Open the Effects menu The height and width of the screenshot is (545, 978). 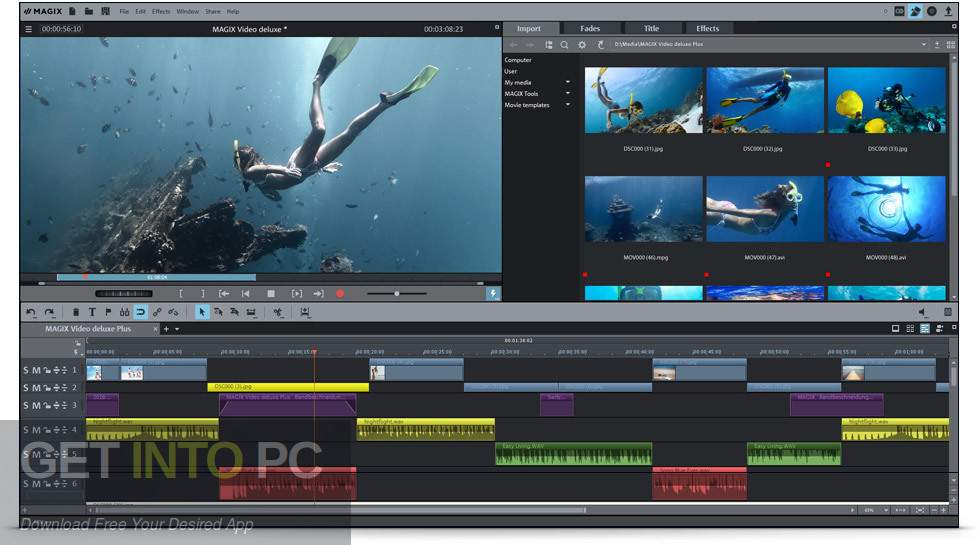[161, 11]
